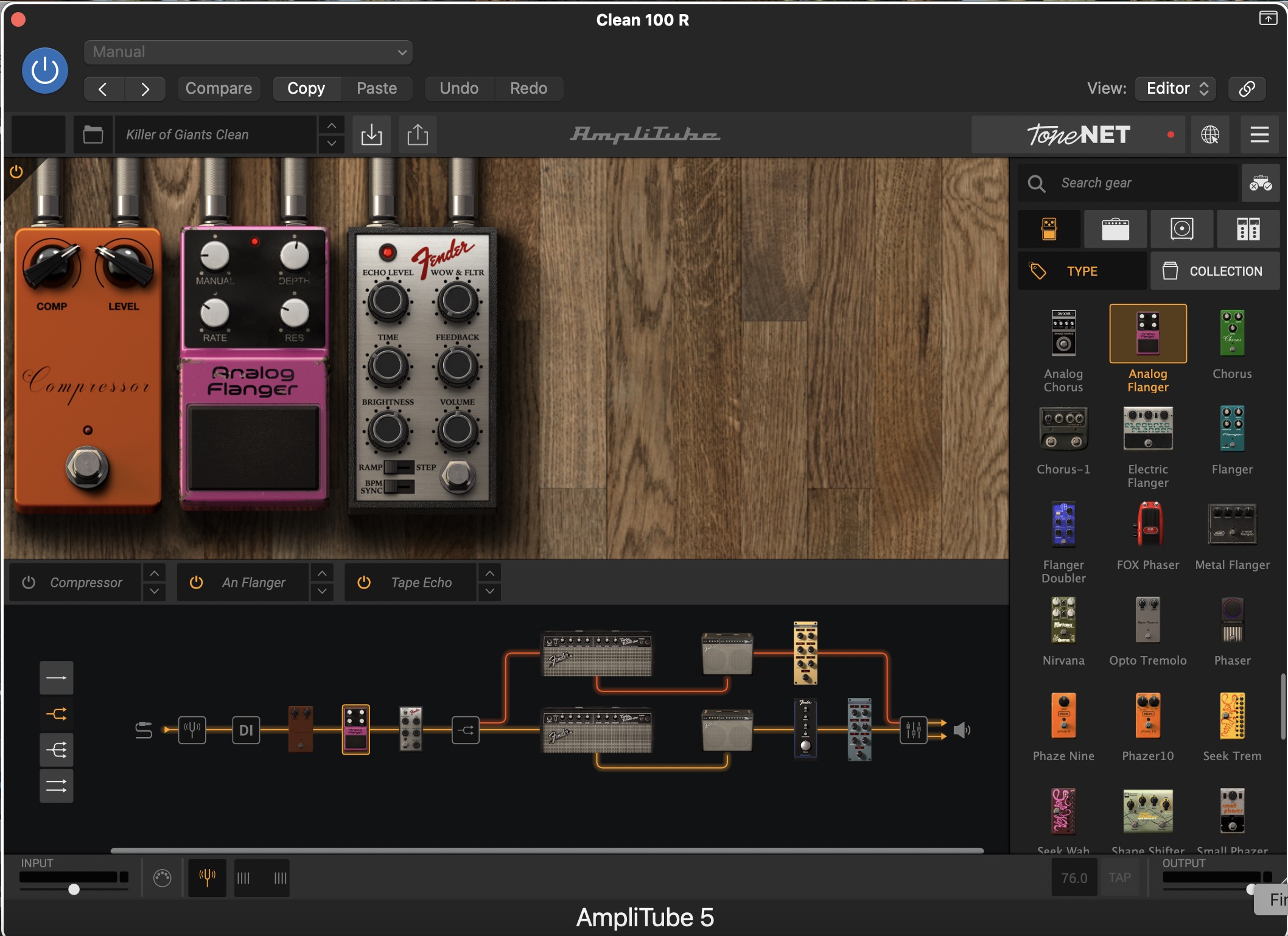1288x936 pixels.
Task: Select the mixer block before output
Action: 914,730
